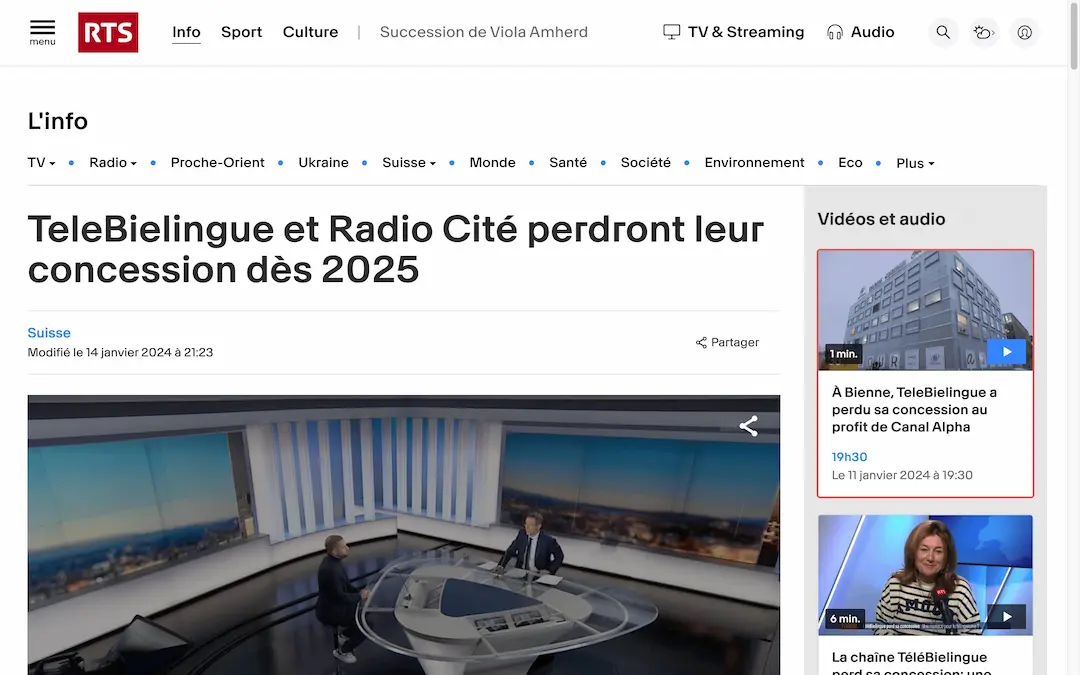Open the TeleBielingue building video thumbnail
The image size is (1080, 675).
(925, 310)
